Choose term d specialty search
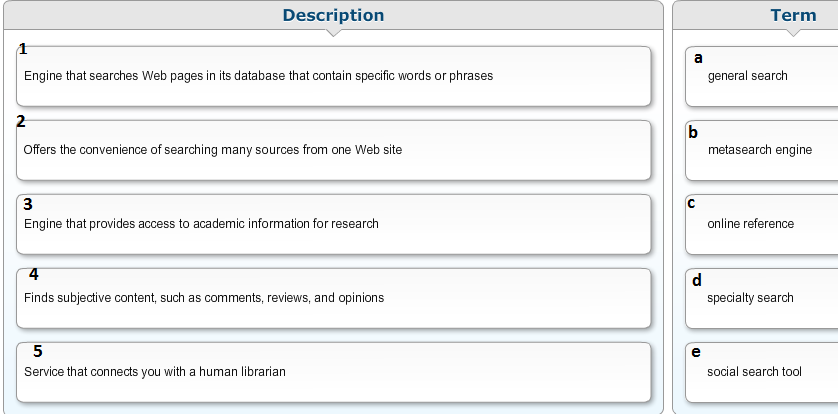The width and height of the screenshot is (838, 414). [762, 298]
